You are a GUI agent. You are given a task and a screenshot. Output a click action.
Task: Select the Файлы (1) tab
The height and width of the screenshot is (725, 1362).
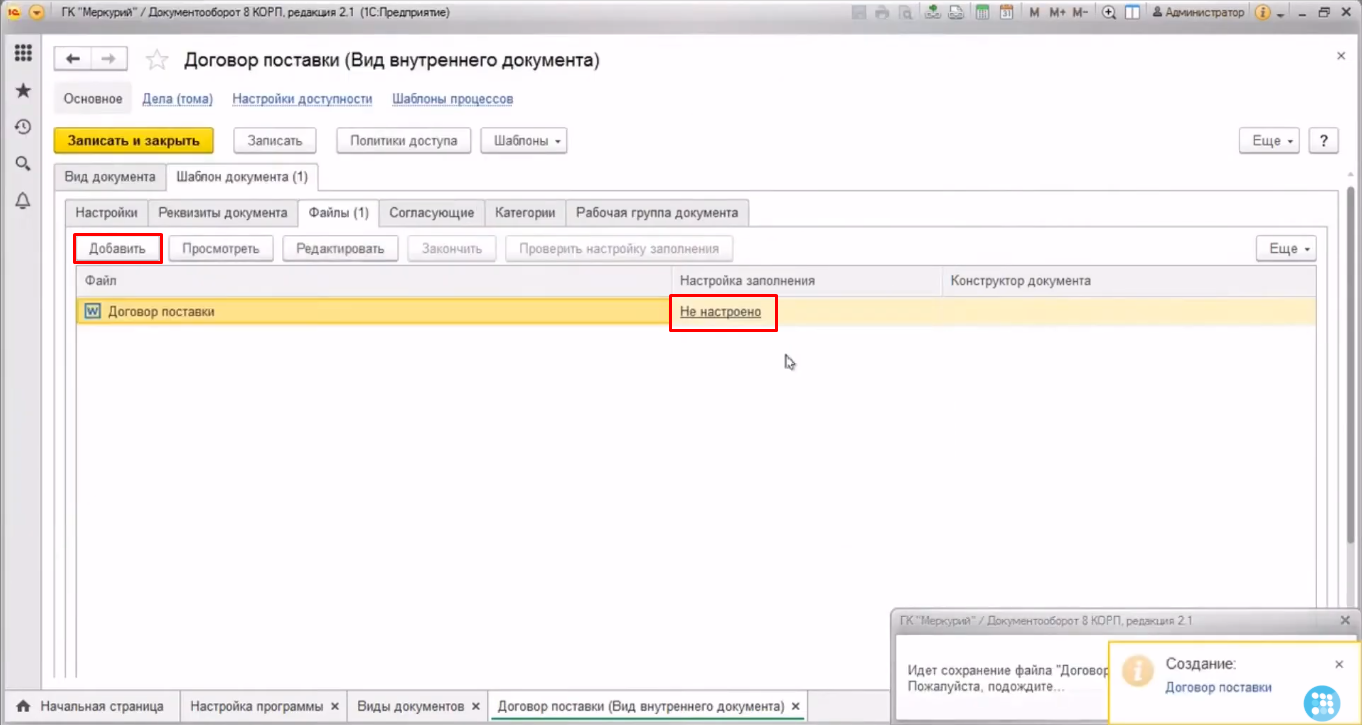339,212
